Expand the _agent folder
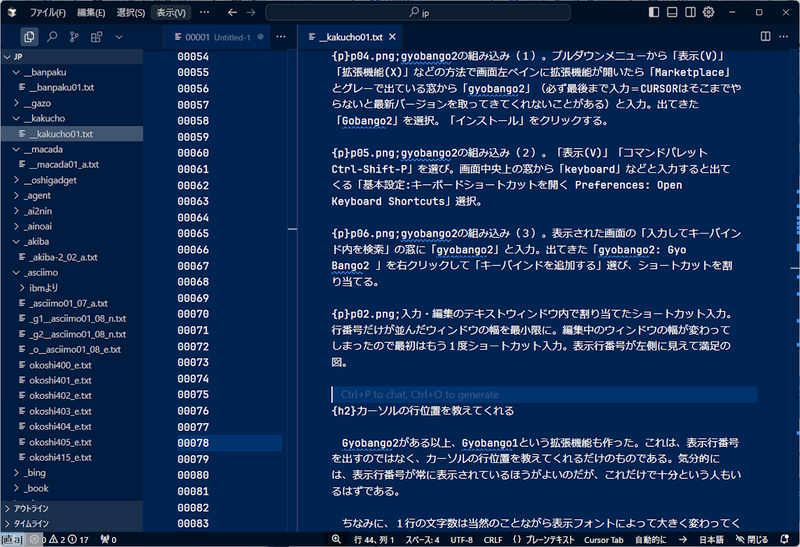 16,195
